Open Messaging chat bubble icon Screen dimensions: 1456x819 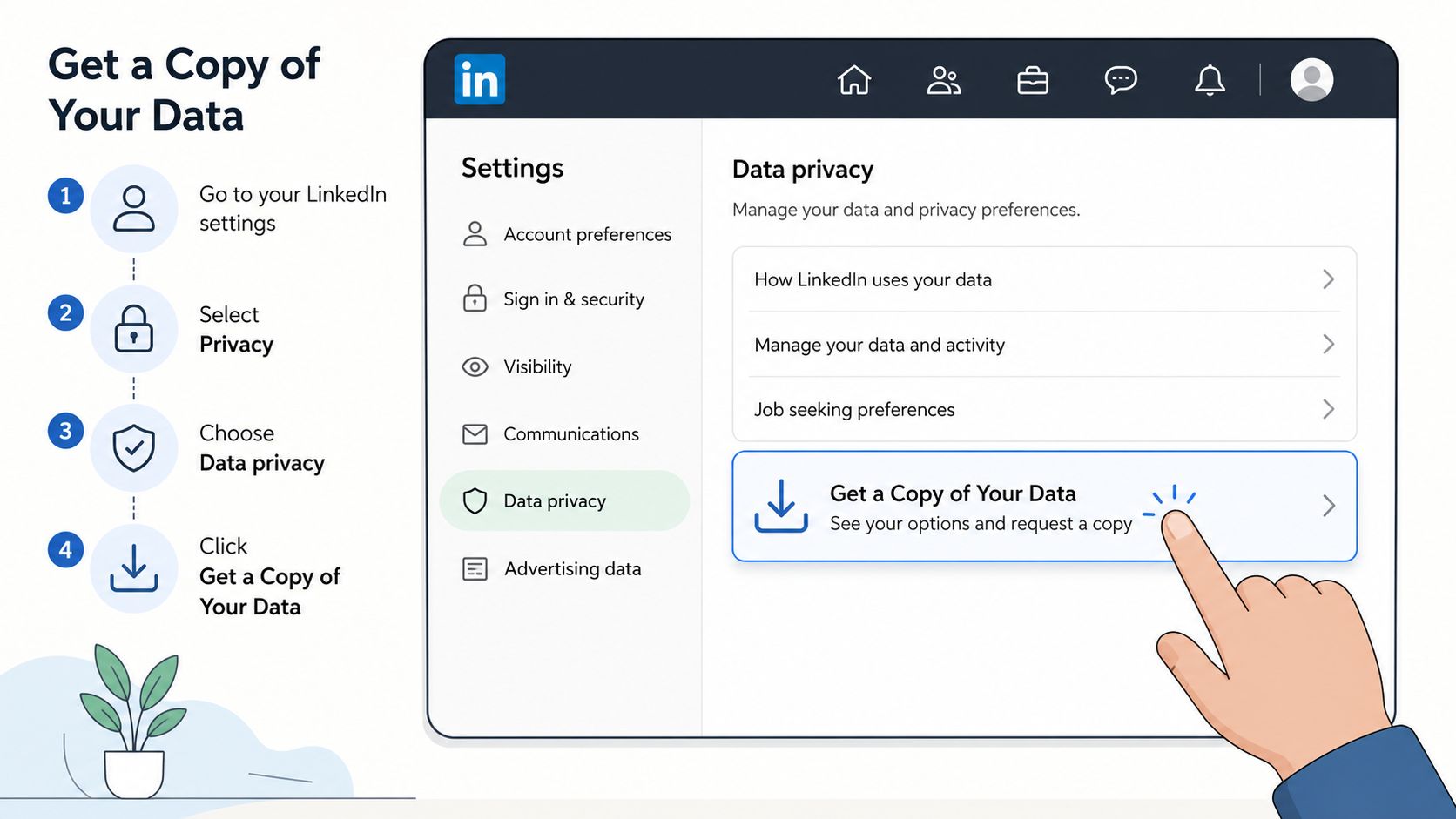point(1121,80)
